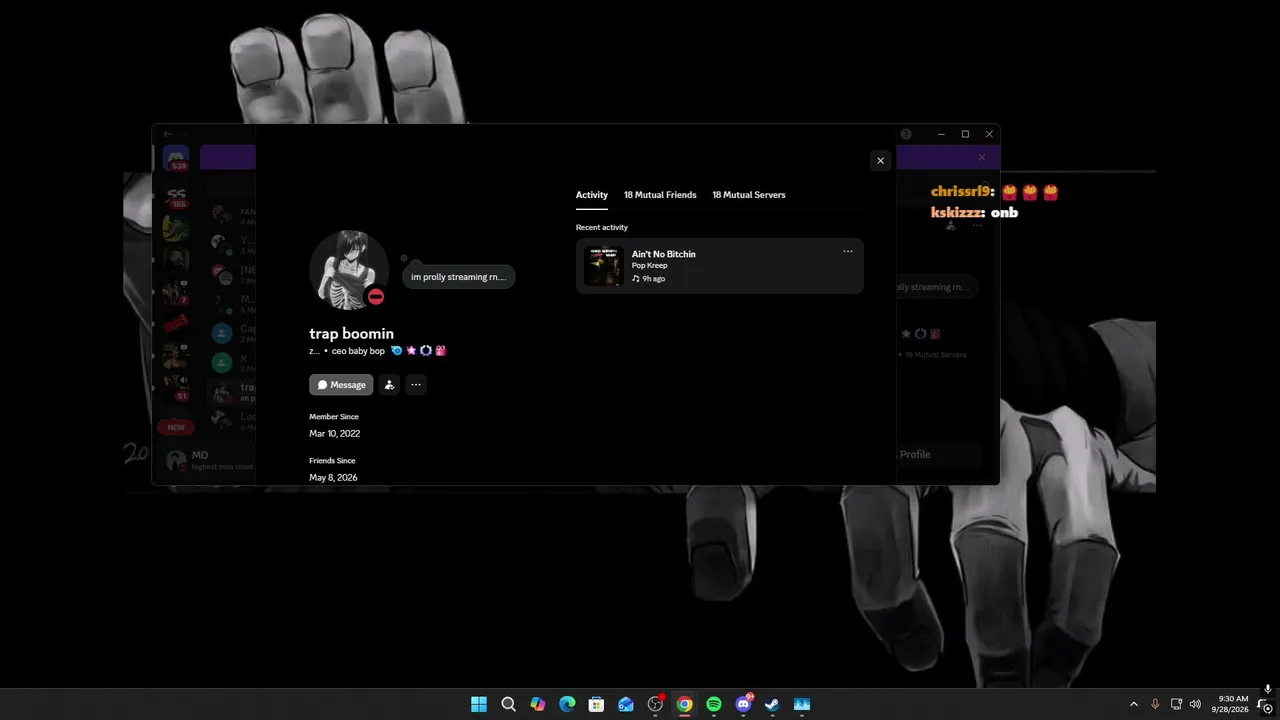1280x720 pixels.
Task: Open the blue graph app on taskbar
Action: pyautogui.click(x=802, y=704)
